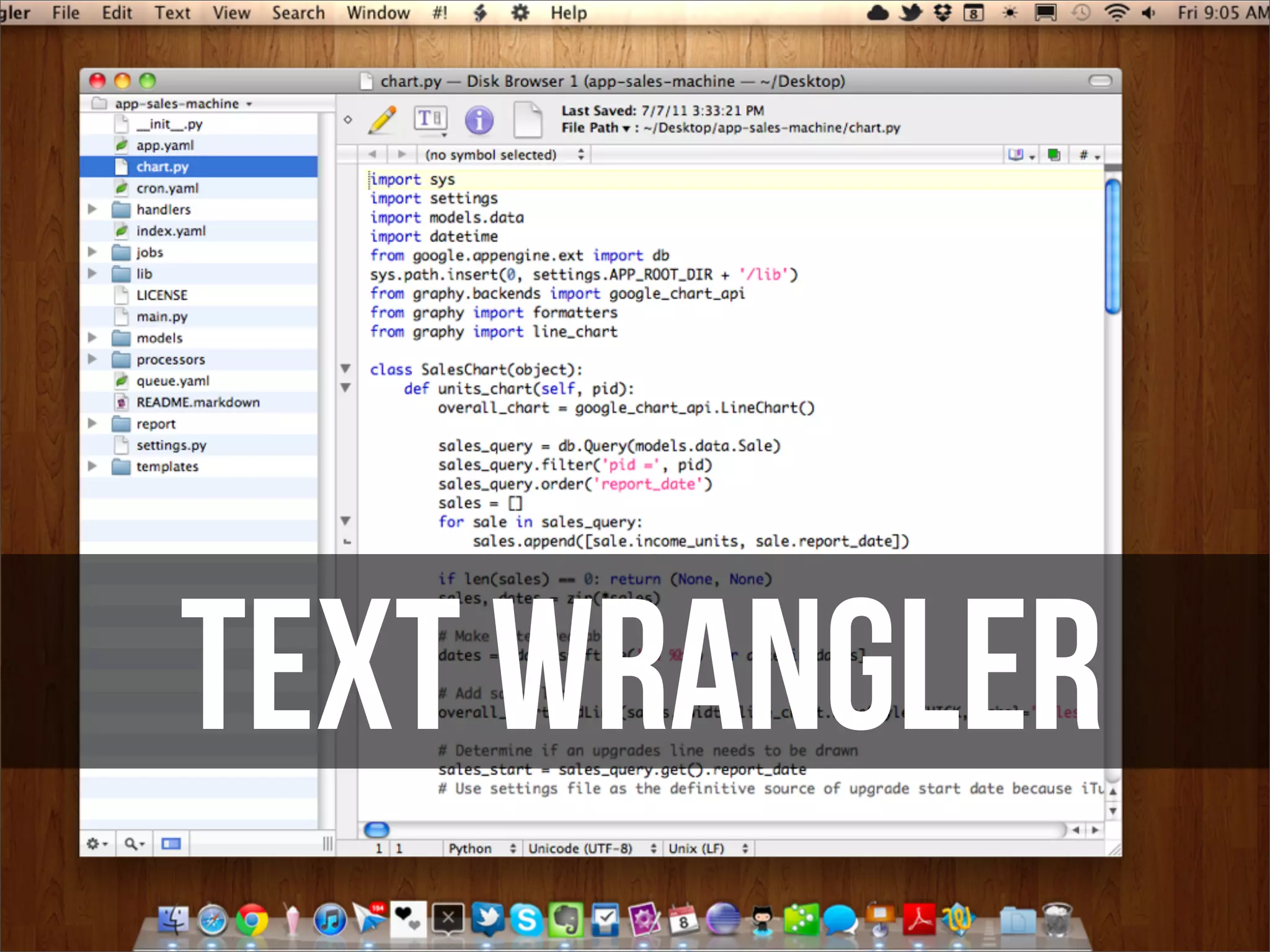The width and height of the screenshot is (1270, 952).
Task: Click the volume icon in menu bar
Action: (x=1148, y=12)
